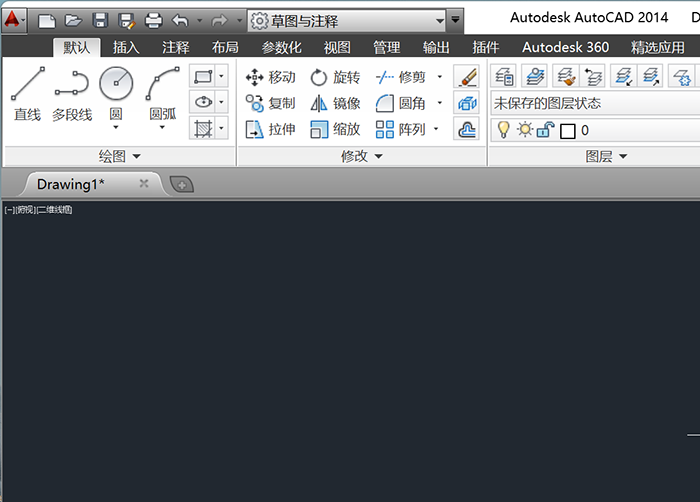Open the Customize Quick Access Toolbar dropdown
The height and width of the screenshot is (502, 700).
click(455, 20)
